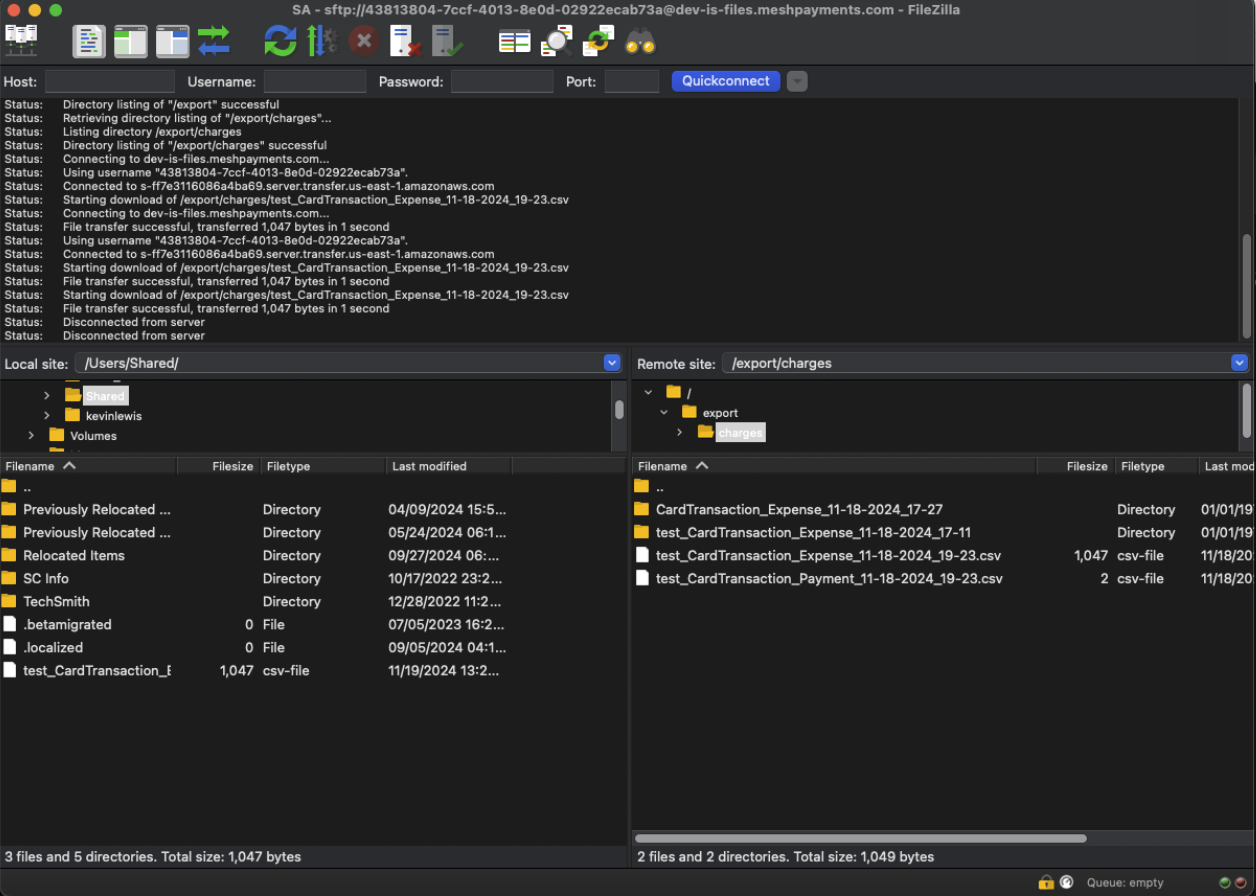Click the folder icon beside CardTransaction_Expense_11-18-2024_17-27
This screenshot has height=896, width=1256.
[x=642, y=509]
